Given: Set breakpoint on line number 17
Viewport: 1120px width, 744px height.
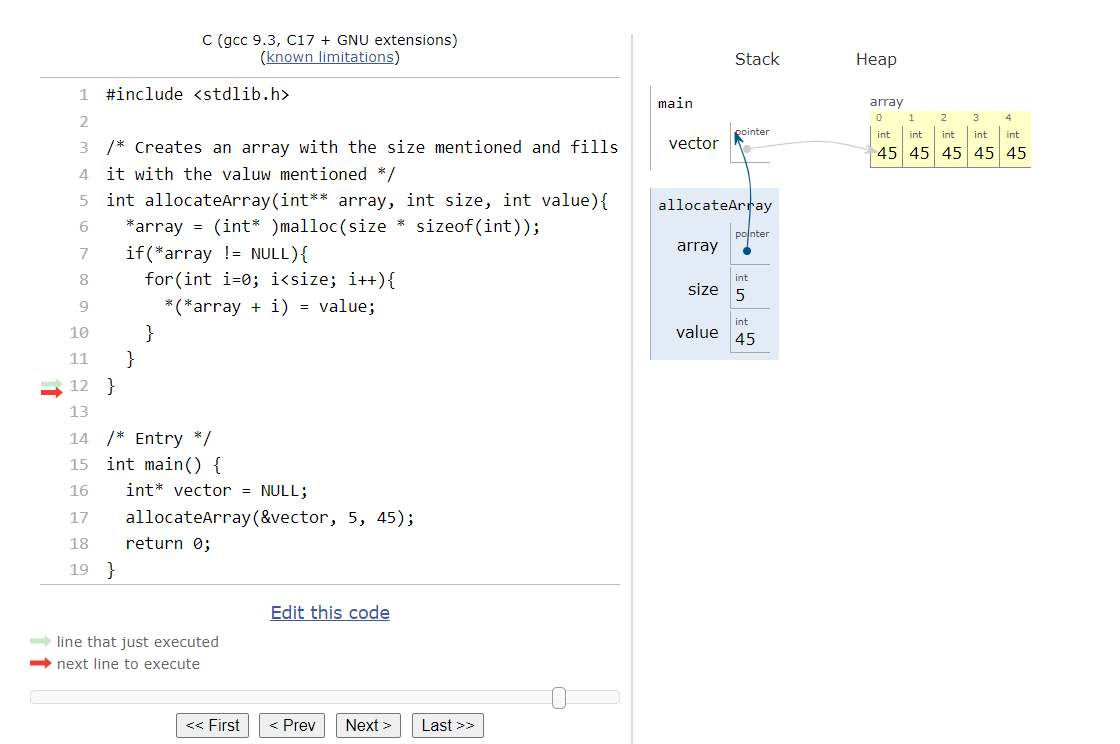Looking at the screenshot, I should [x=79, y=517].
